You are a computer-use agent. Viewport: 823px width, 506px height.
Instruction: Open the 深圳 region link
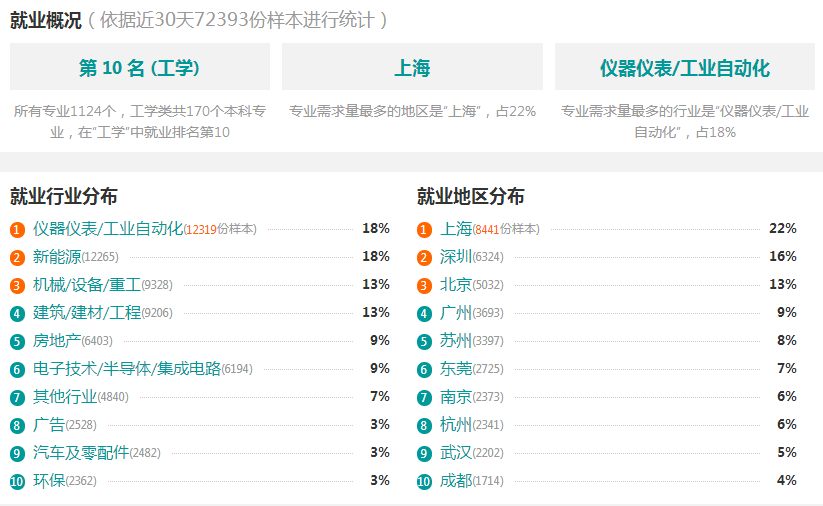click(x=456, y=257)
